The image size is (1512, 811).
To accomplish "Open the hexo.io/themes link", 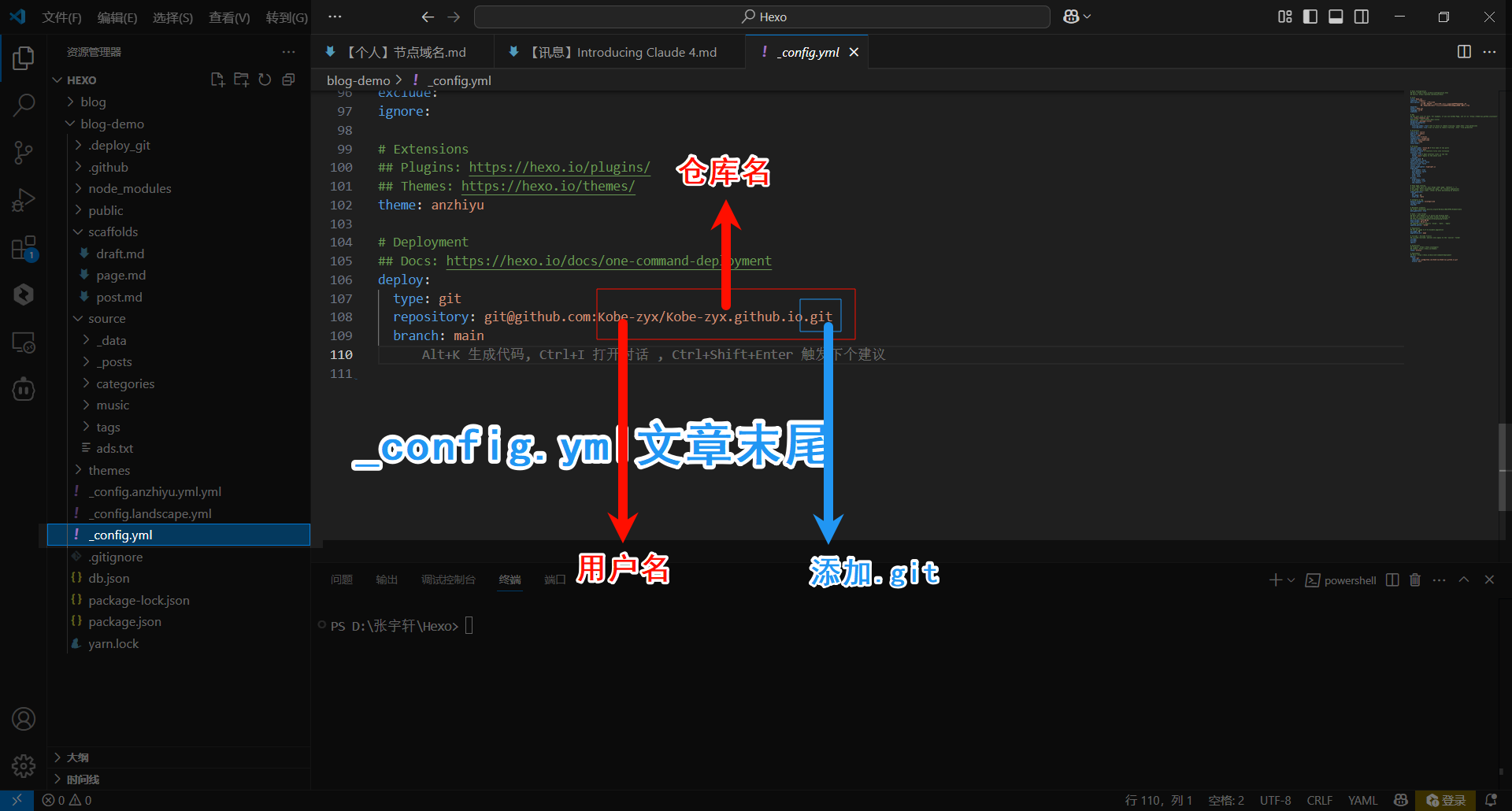I will [x=548, y=186].
